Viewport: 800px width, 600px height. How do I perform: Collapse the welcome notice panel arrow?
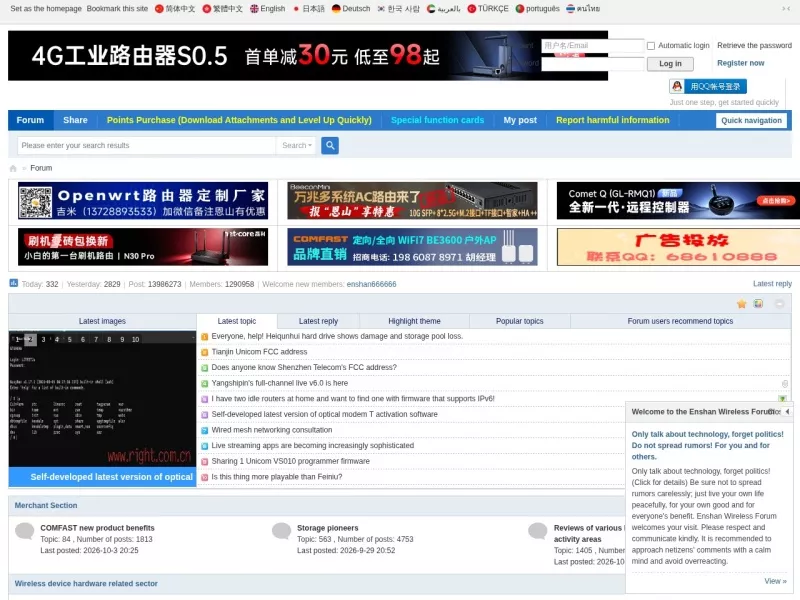point(787,411)
